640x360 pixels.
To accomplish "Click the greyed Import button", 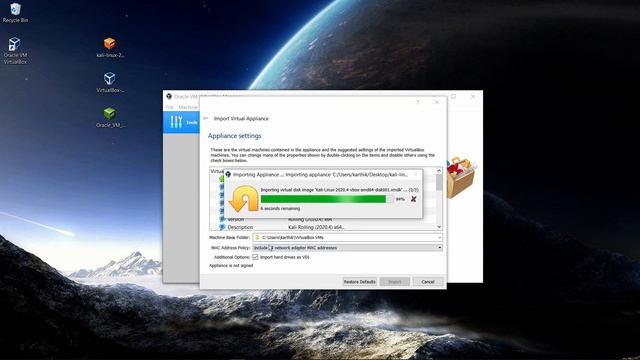I will (x=395, y=282).
